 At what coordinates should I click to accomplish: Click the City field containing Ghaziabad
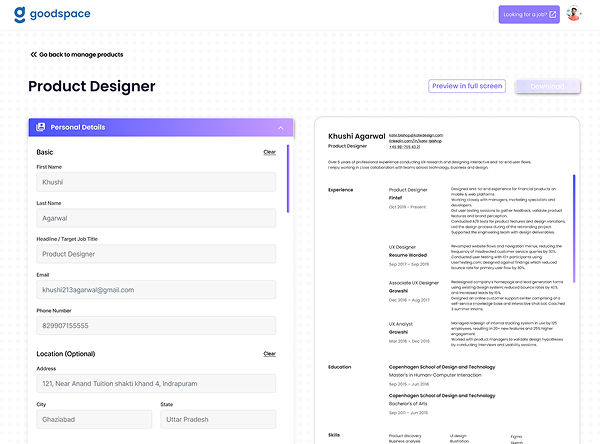(94, 420)
